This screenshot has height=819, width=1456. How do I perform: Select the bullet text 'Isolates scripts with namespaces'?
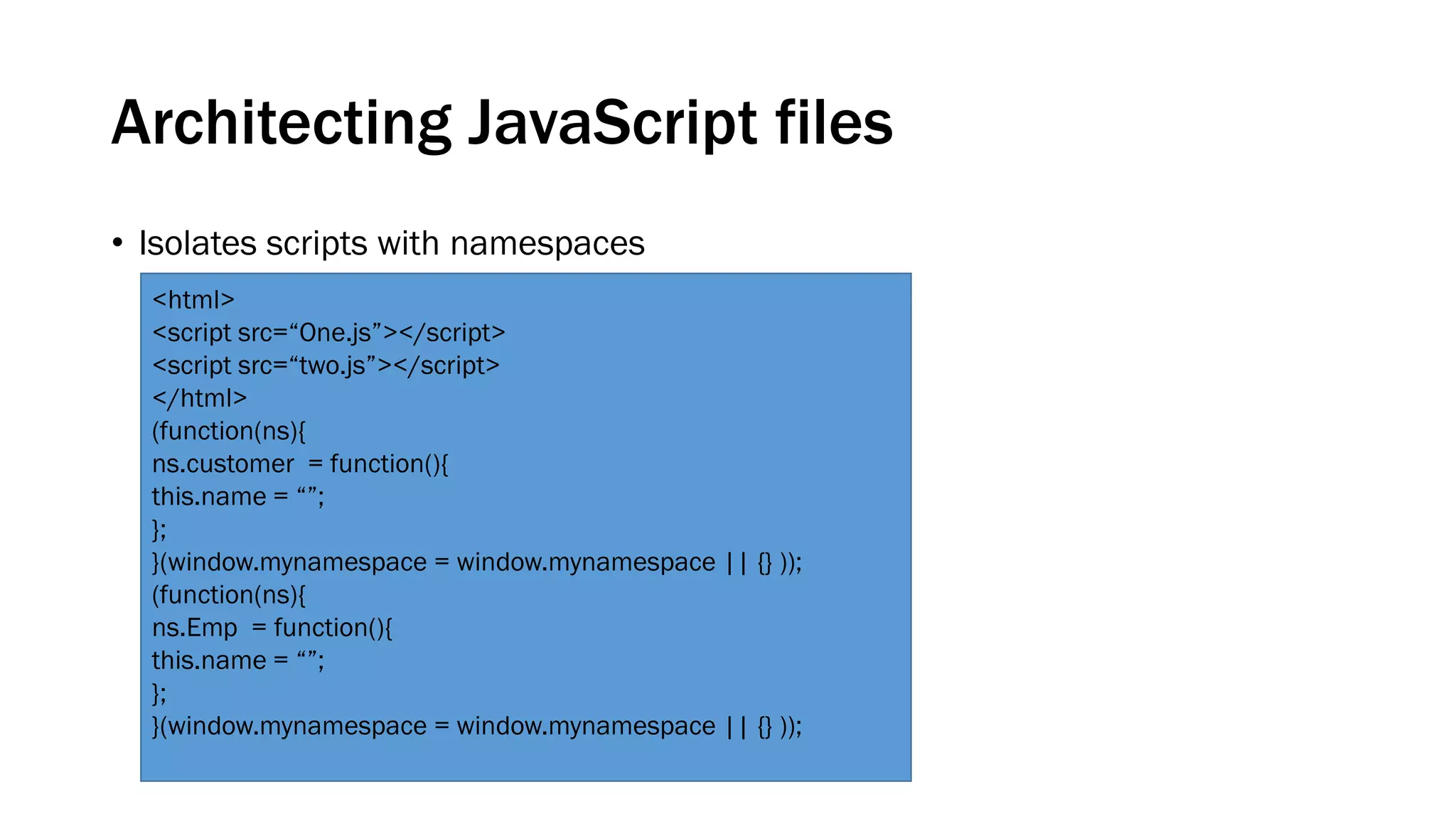pos(392,243)
